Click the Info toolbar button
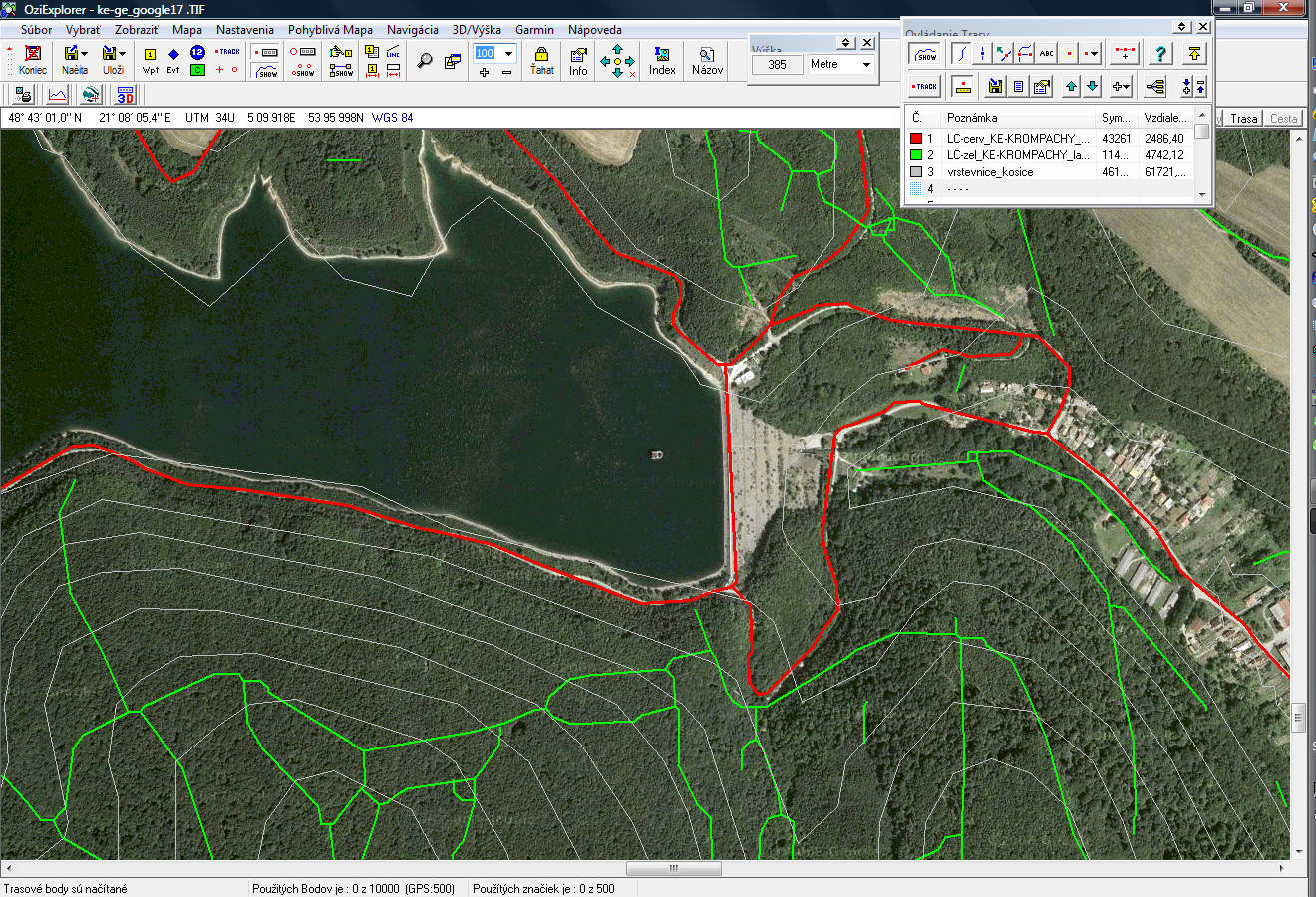 [578, 60]
